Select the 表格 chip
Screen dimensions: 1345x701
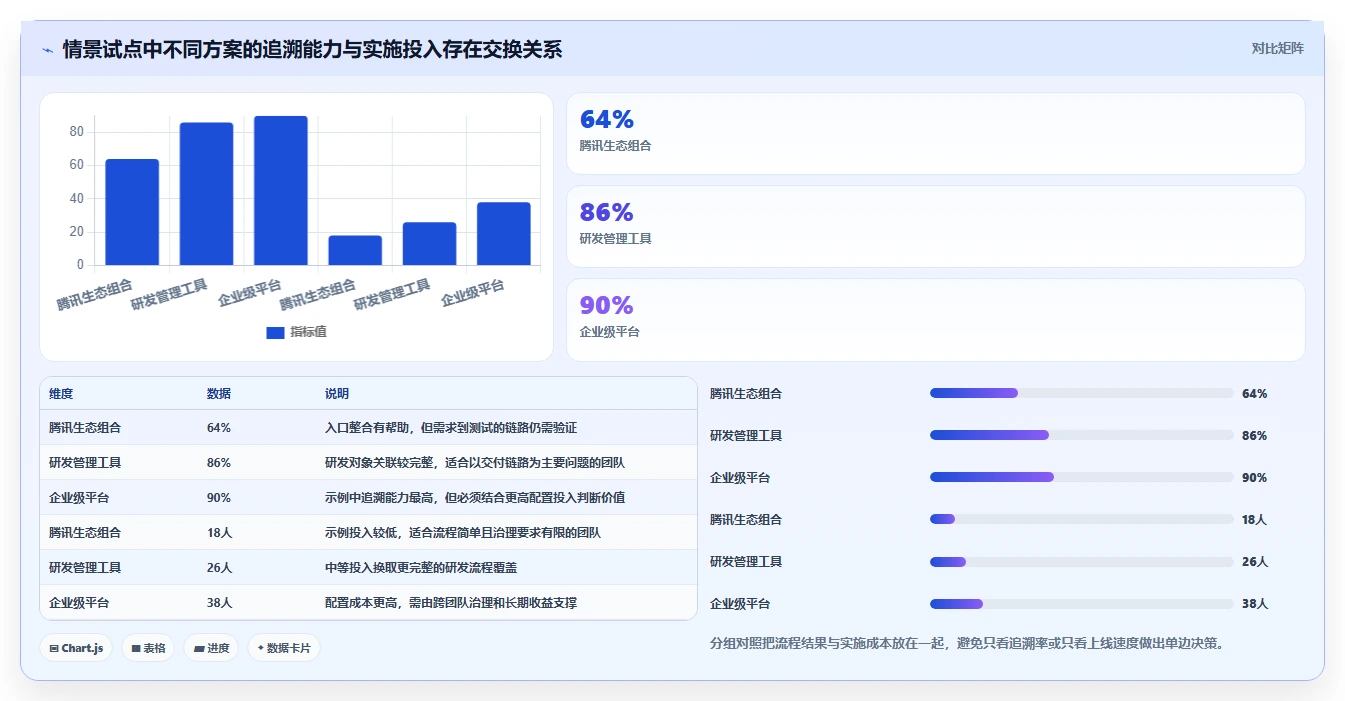(x=148, y=648)
